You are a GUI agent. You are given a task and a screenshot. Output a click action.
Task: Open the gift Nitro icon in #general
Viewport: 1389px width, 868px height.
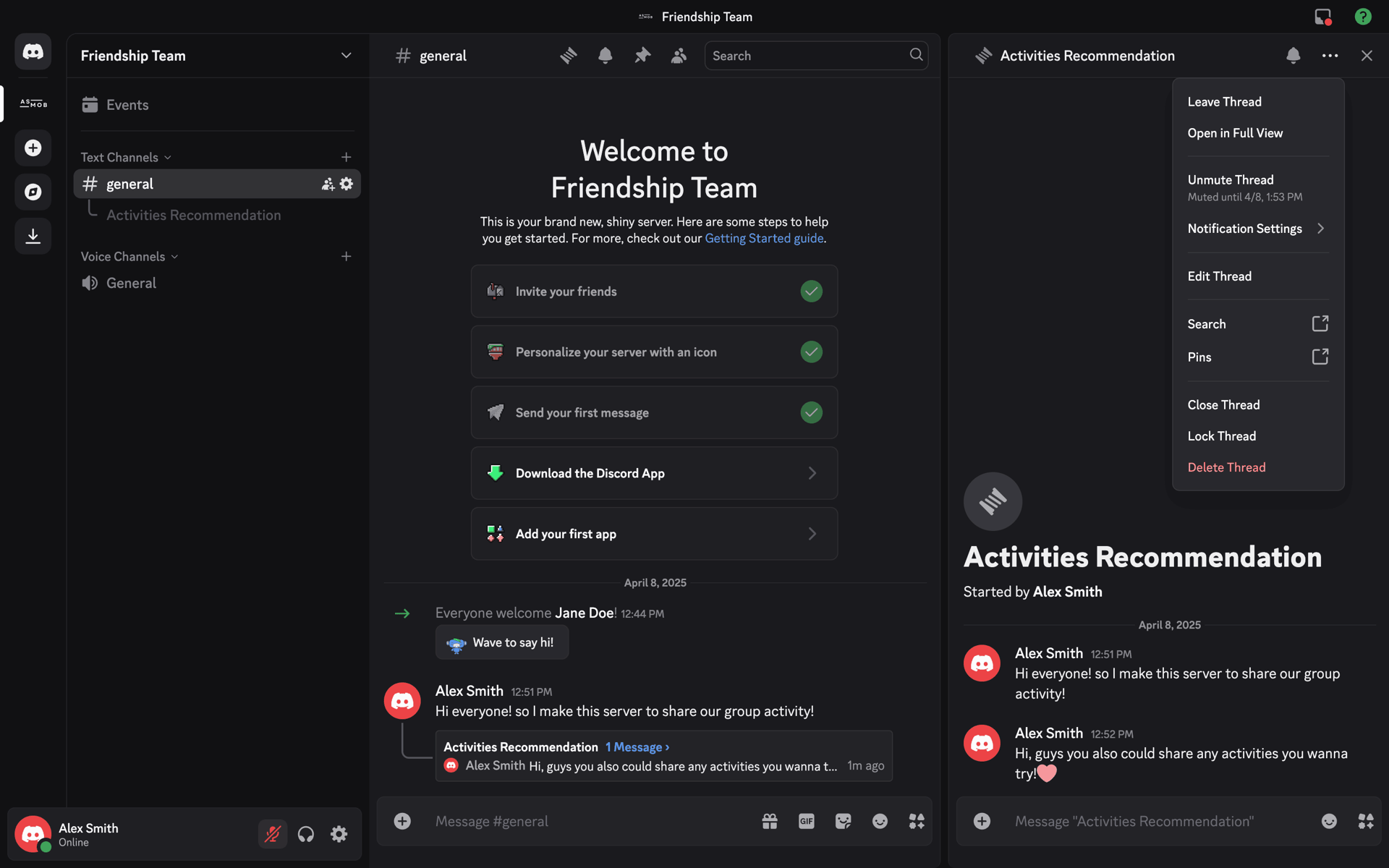pos(770,821)
